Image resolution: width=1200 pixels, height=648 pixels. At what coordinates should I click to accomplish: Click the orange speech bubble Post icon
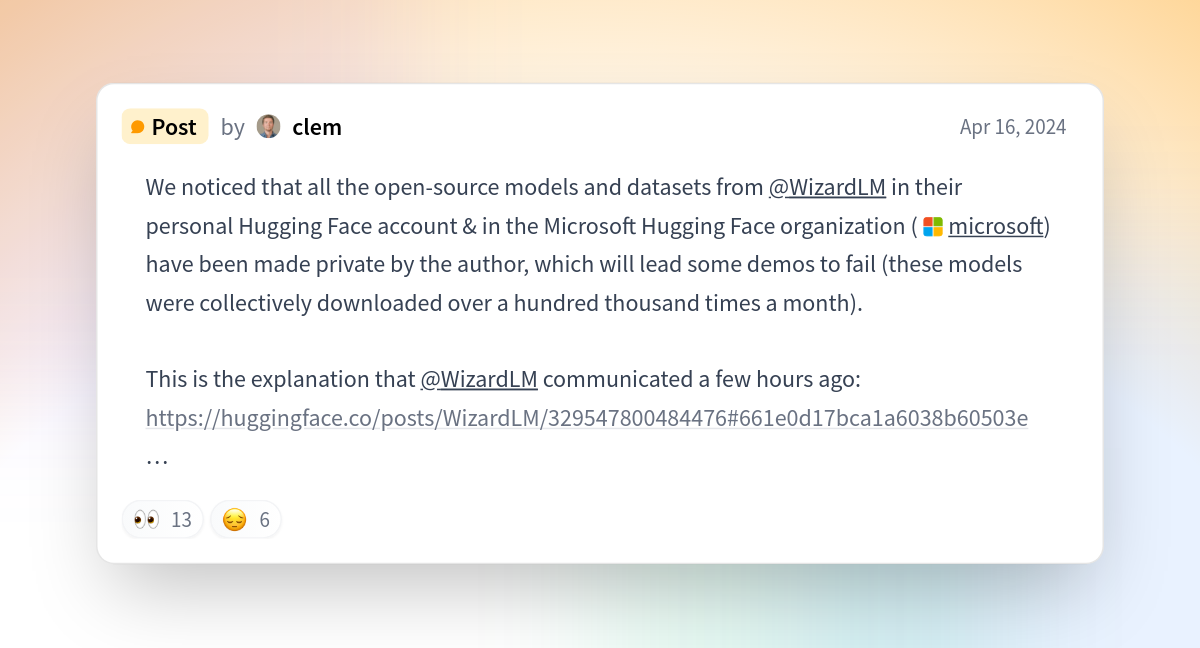[x=138, y=127]
